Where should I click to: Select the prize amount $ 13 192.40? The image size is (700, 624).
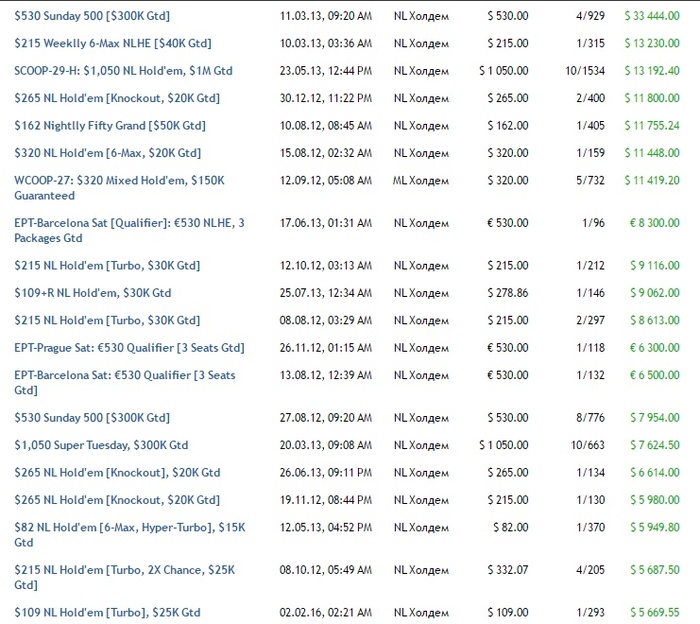(652, 71)
